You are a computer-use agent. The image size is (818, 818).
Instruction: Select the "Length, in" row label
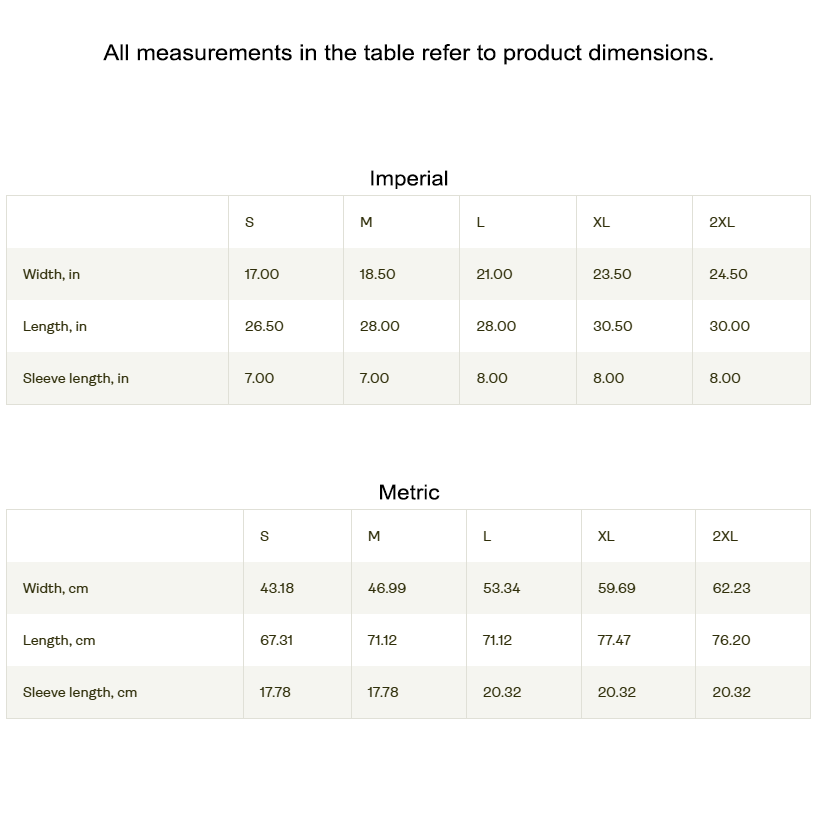55,326
